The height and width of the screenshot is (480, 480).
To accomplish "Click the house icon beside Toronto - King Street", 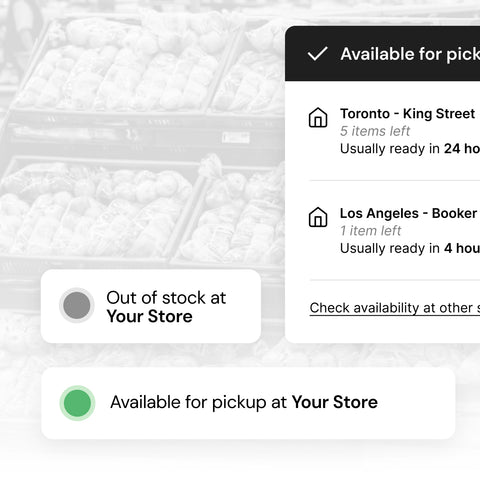I will [318, 117].
